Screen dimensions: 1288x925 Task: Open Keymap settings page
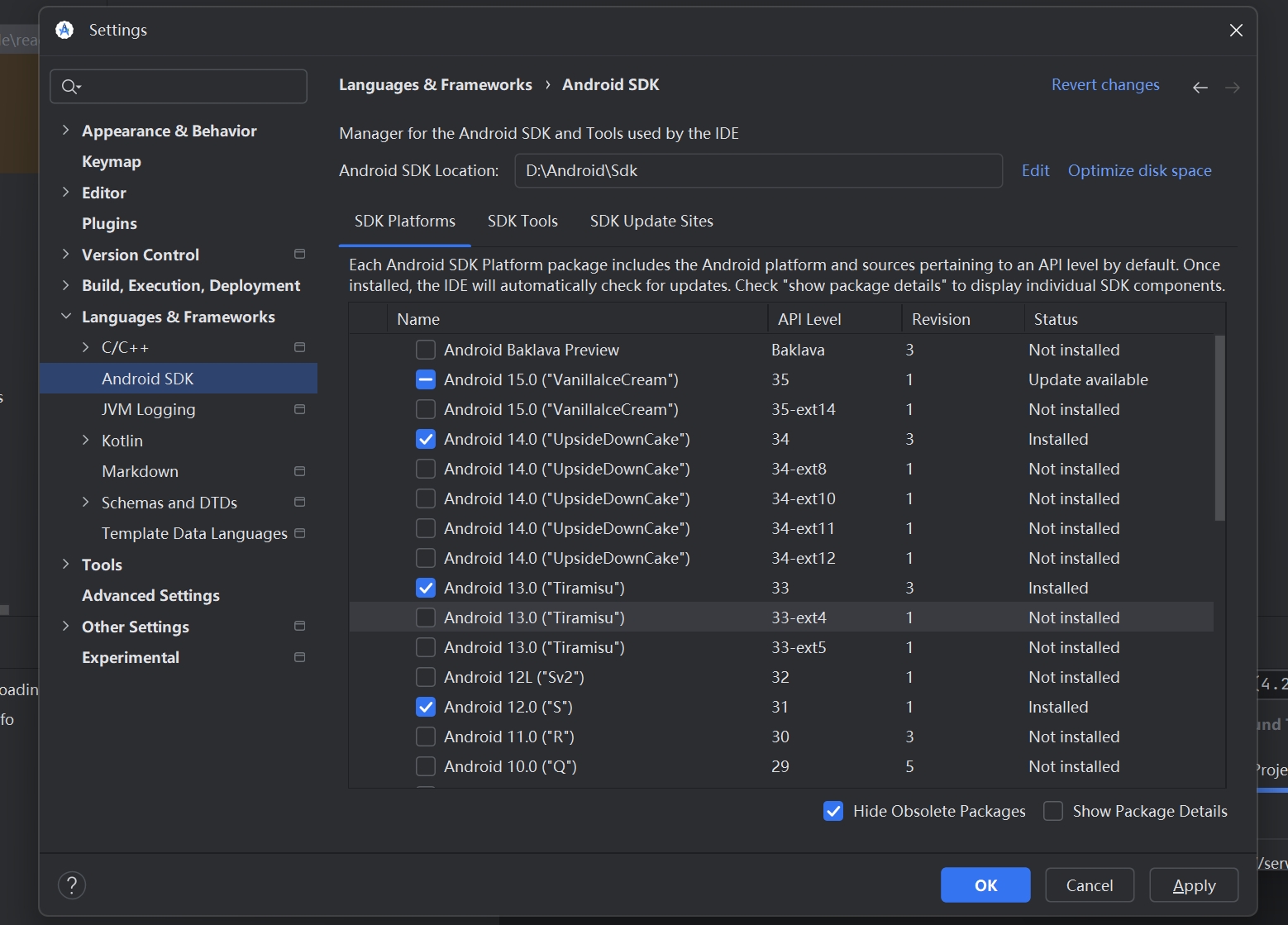112,162
